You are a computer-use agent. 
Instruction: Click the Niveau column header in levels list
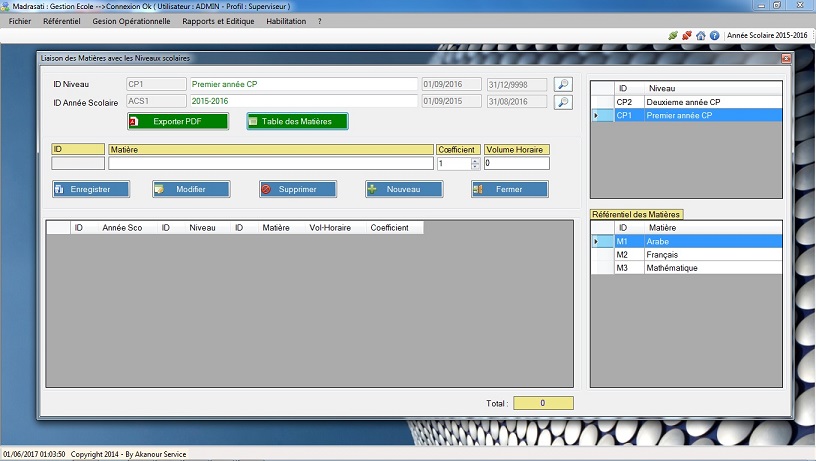(713, 88)
